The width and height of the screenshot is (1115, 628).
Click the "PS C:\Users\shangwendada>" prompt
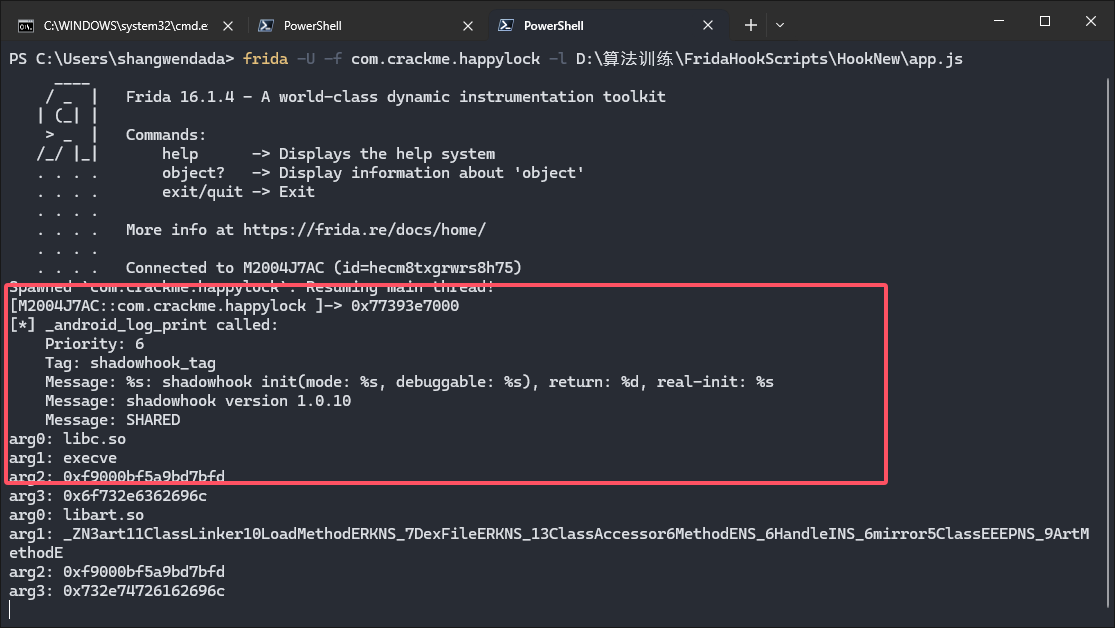tap(122, 59)
